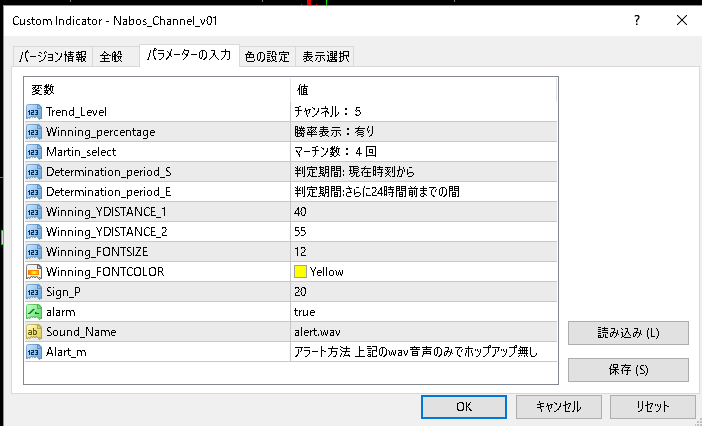Open the Trend_Level channel value dropdown
The width and height of the screenshot is (702, 426).
coord(424,111)
